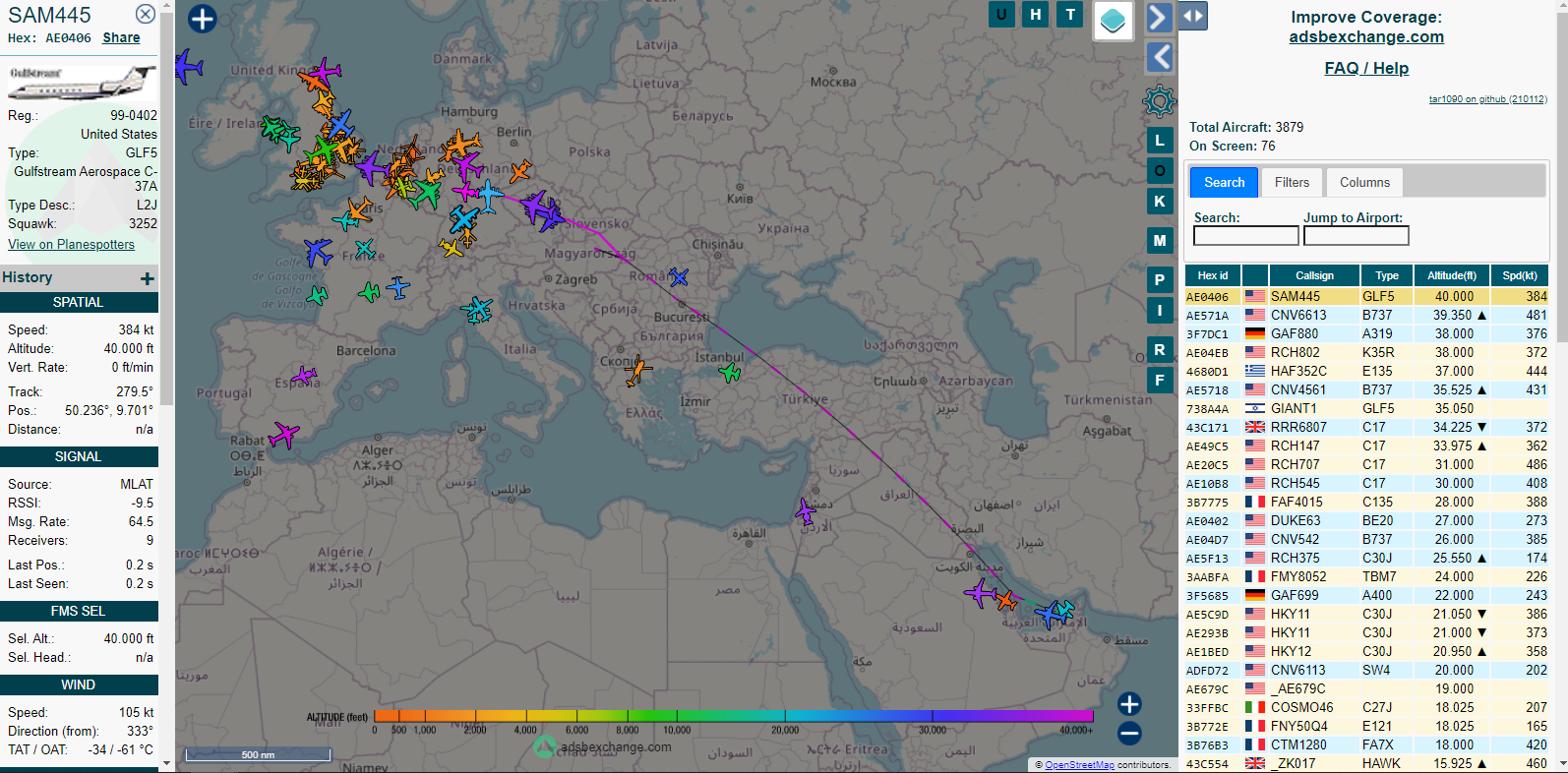Click the R map button
Screen dimensions: 1568x773
coord(1160,349)
